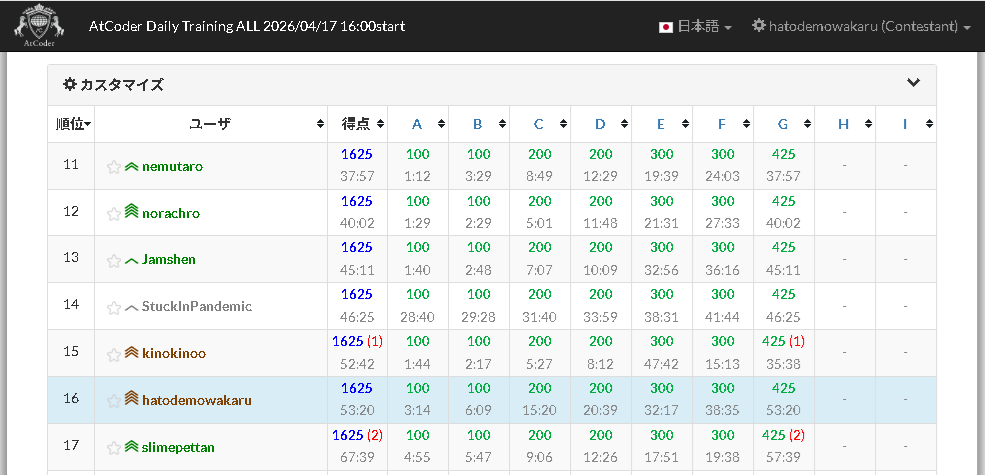Favorite StuckInPandemic with the star icon

pos(114,307)
